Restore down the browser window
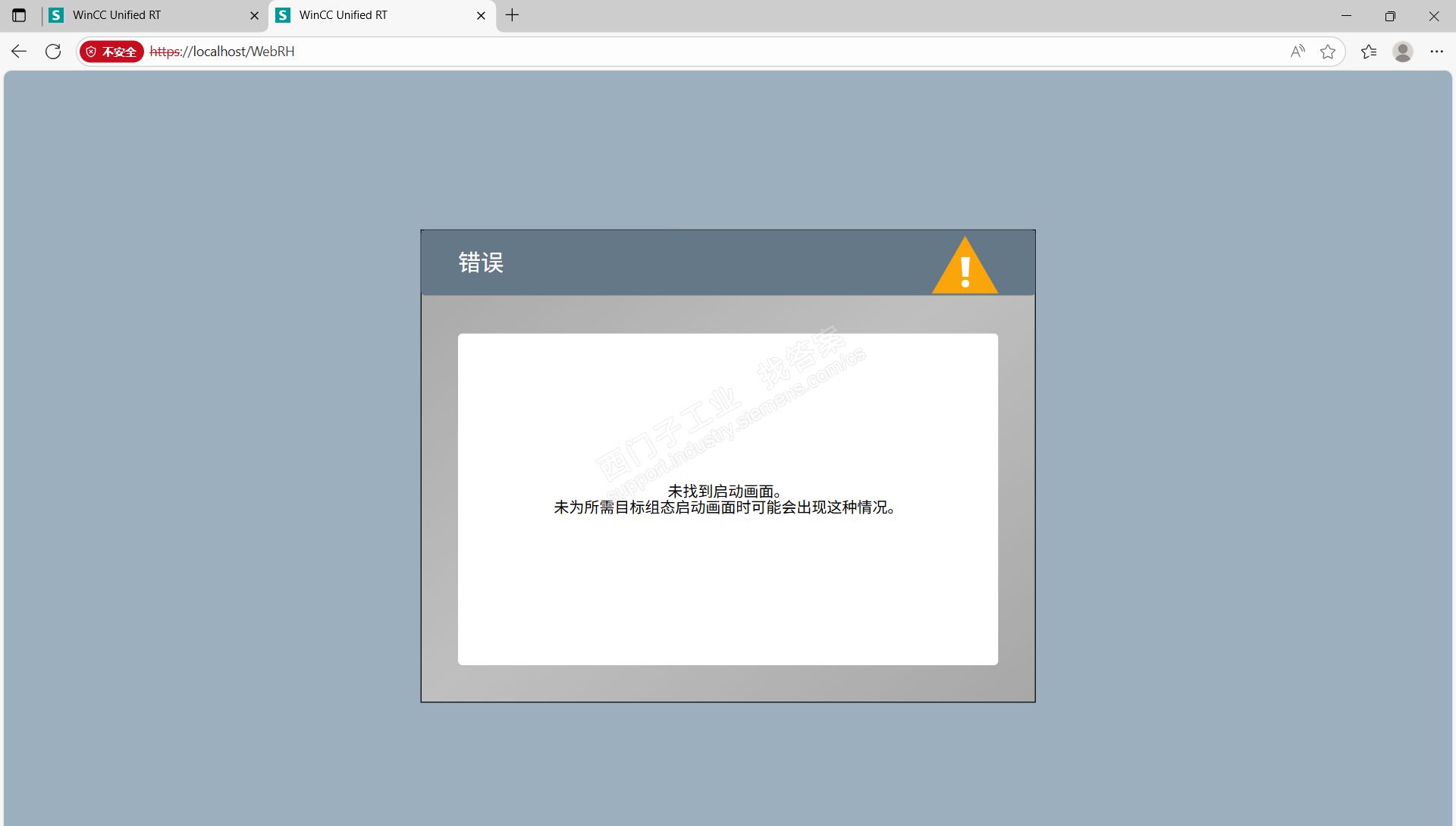The image size is (1456, 826). pos(1390,15)
